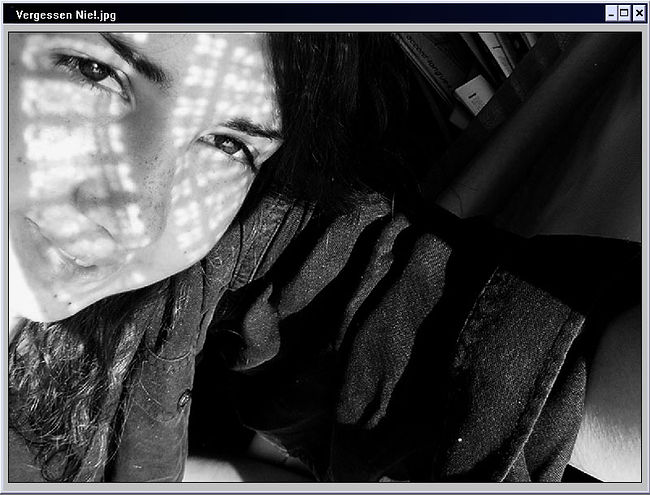Viewport: 650px width, 495px height.
Task: Click the empty title bar area right of filename
Action: point(350,13)
